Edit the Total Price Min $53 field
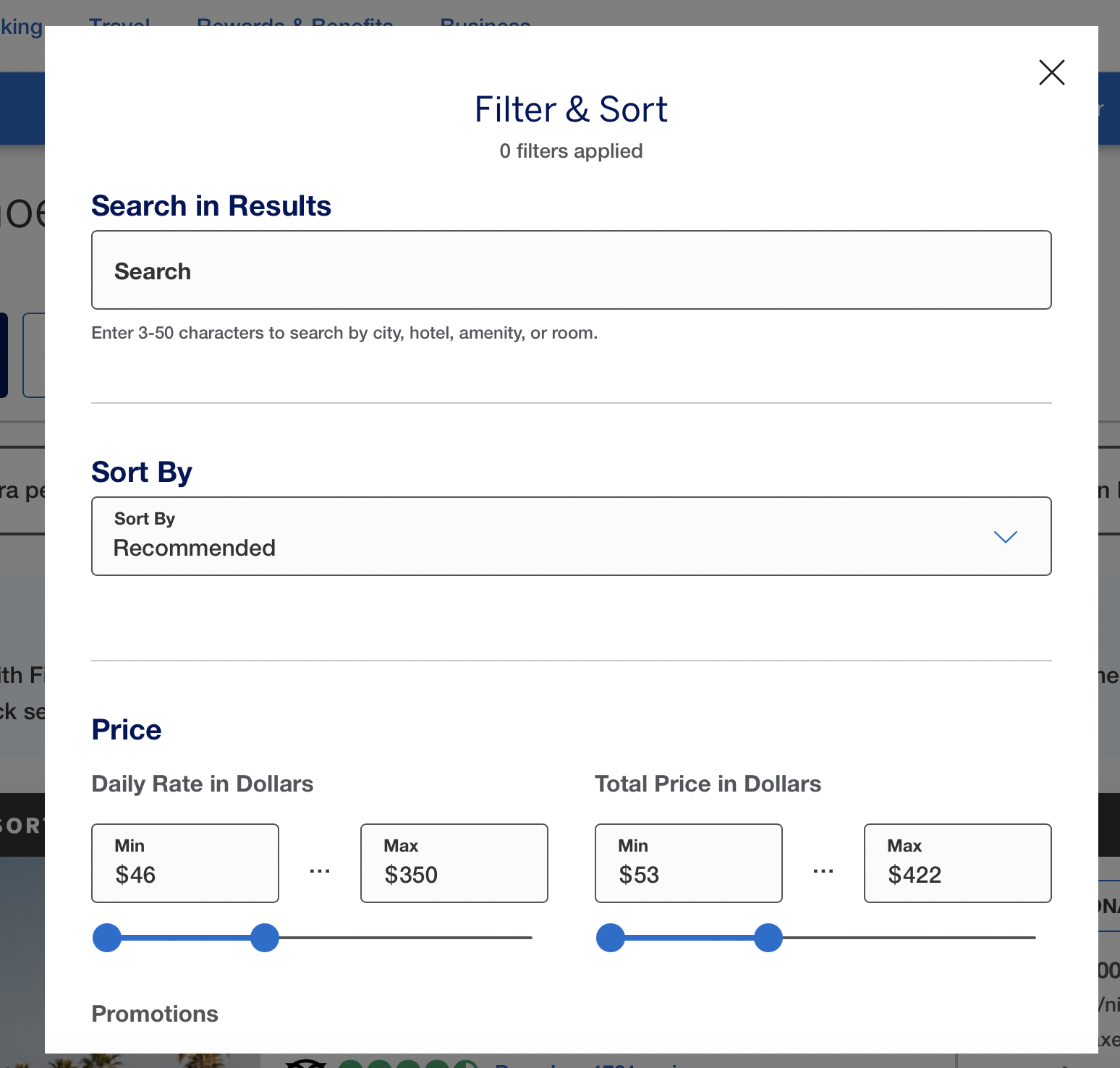This screenshot has width=1120, height=1068. (x=689, y=863)
